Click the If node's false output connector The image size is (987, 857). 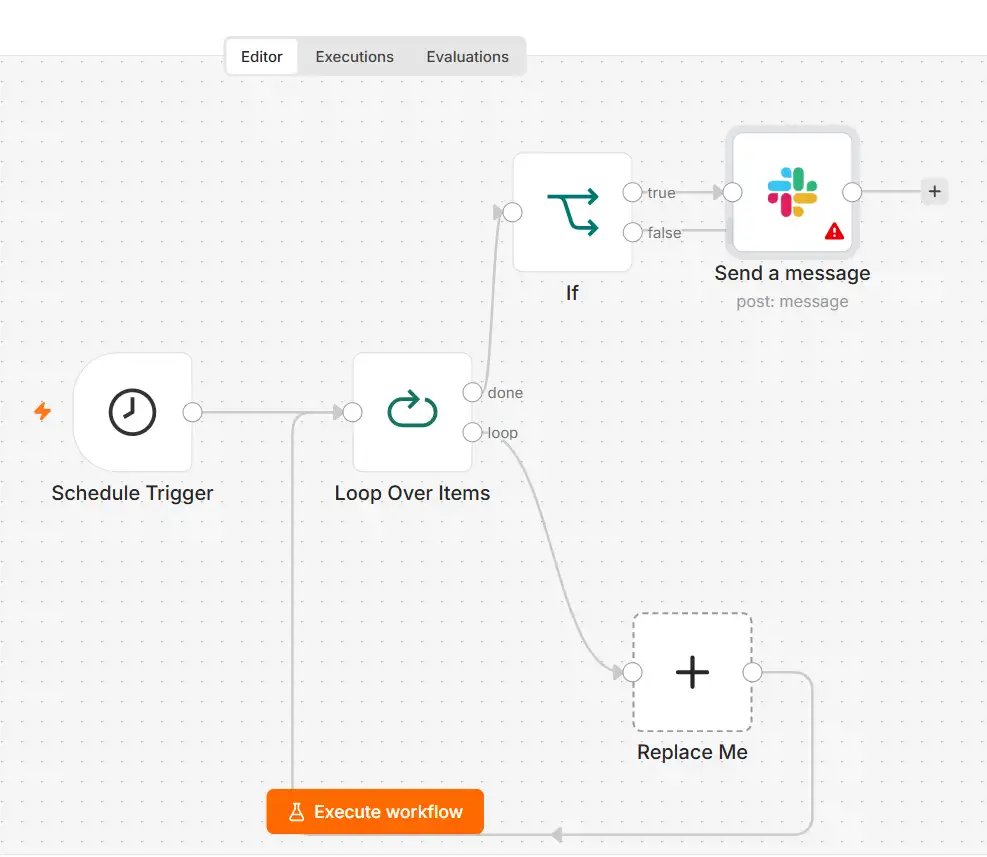[x=632, y=232]
